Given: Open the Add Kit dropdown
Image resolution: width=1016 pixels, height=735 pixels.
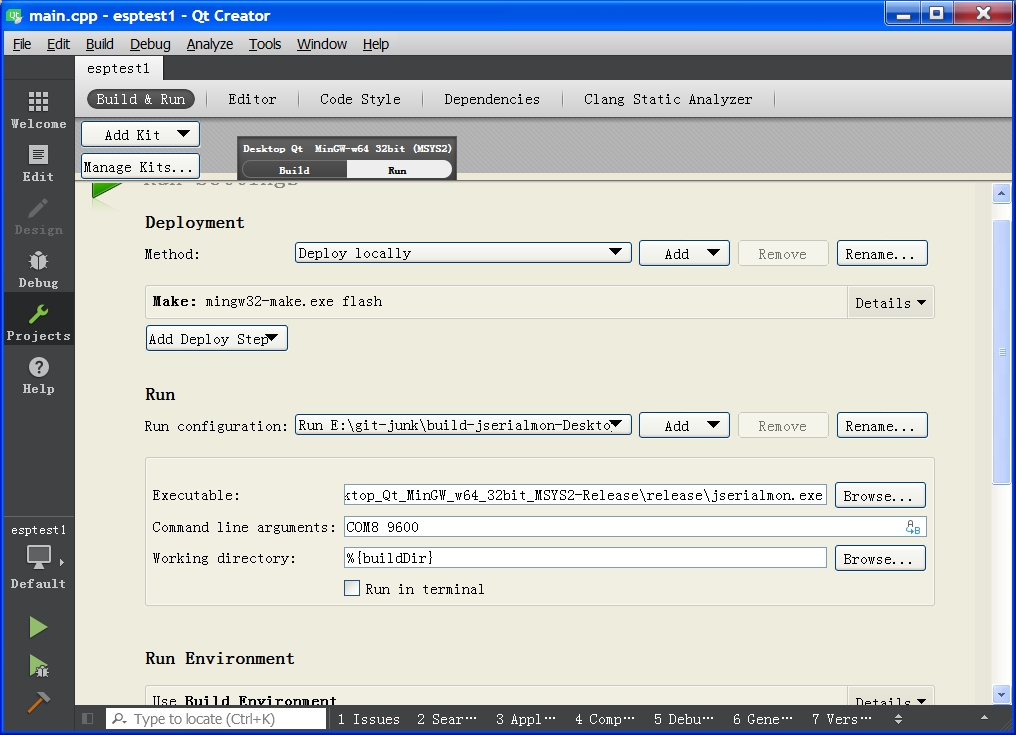Looking at the screenshot, I should (x=141, y=135).
